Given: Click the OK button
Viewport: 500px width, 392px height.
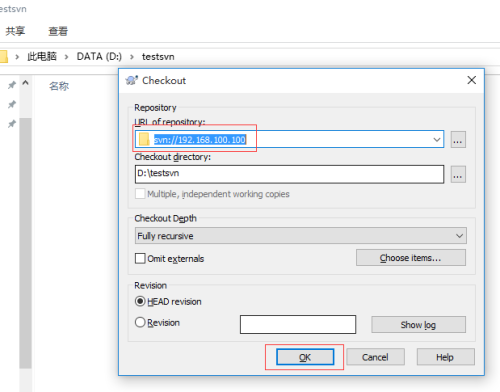Looking at the screenshot, I should (x=305, y=357).
